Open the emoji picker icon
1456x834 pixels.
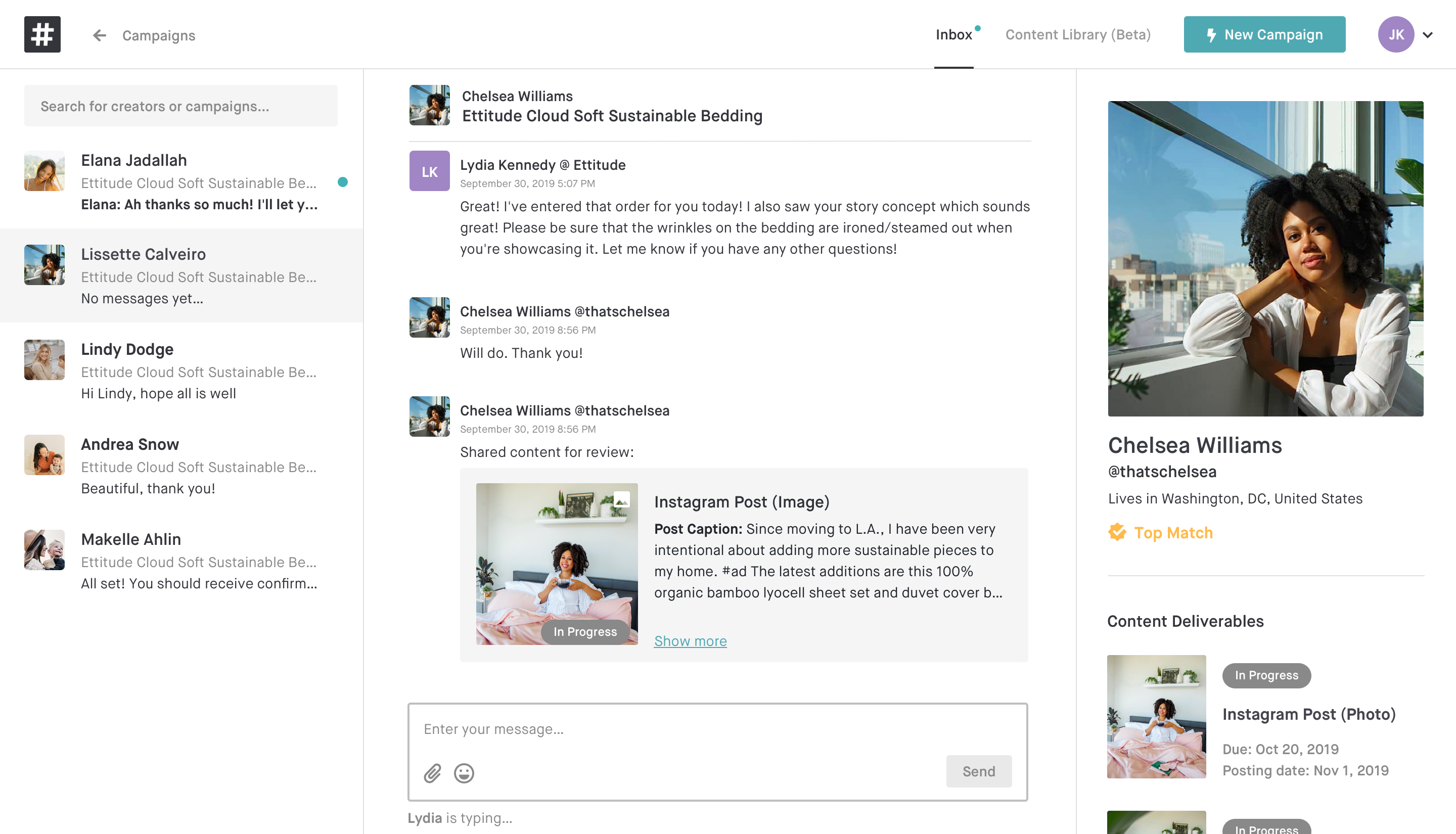[464, 773]
